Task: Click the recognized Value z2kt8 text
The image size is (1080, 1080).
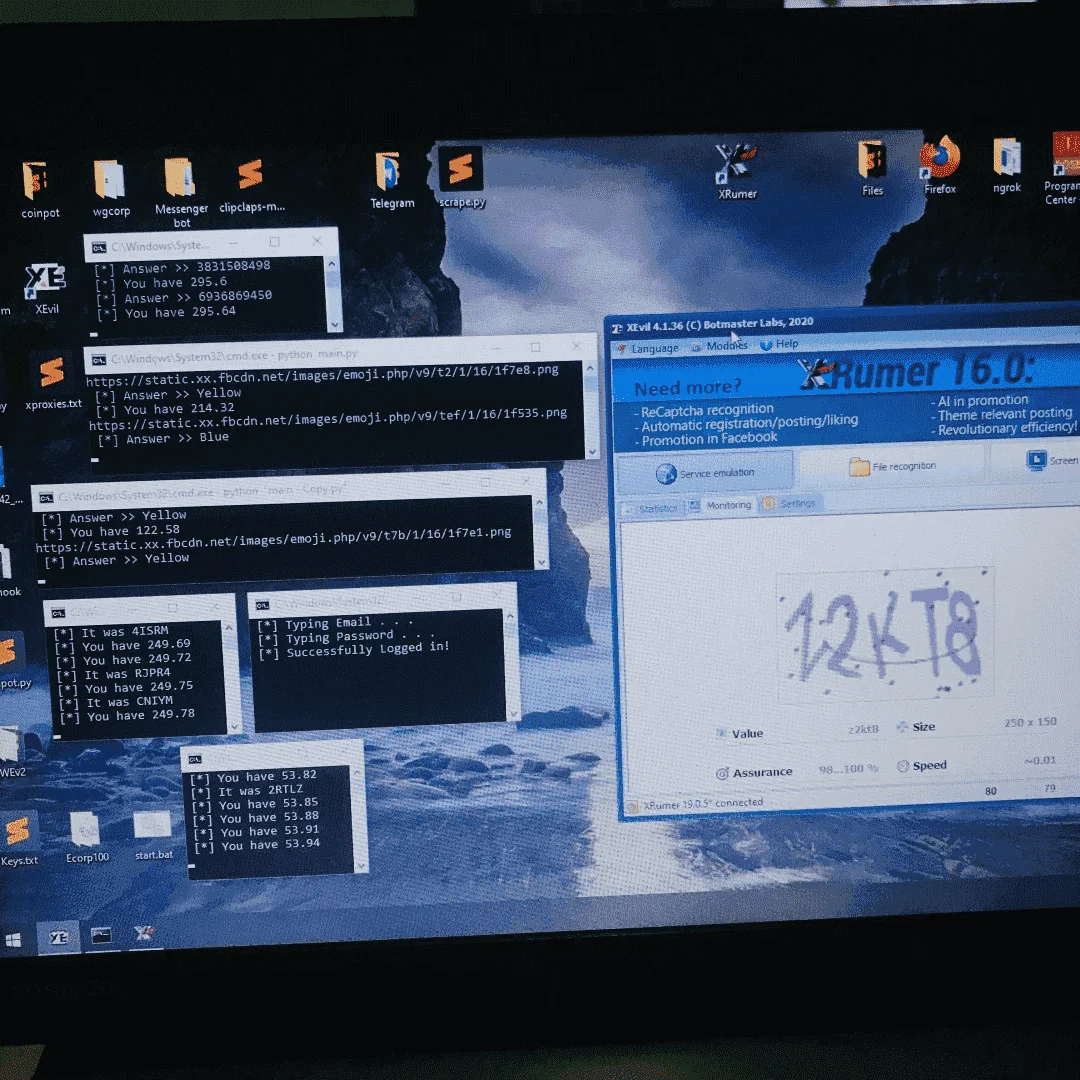Action: (863, 729)
